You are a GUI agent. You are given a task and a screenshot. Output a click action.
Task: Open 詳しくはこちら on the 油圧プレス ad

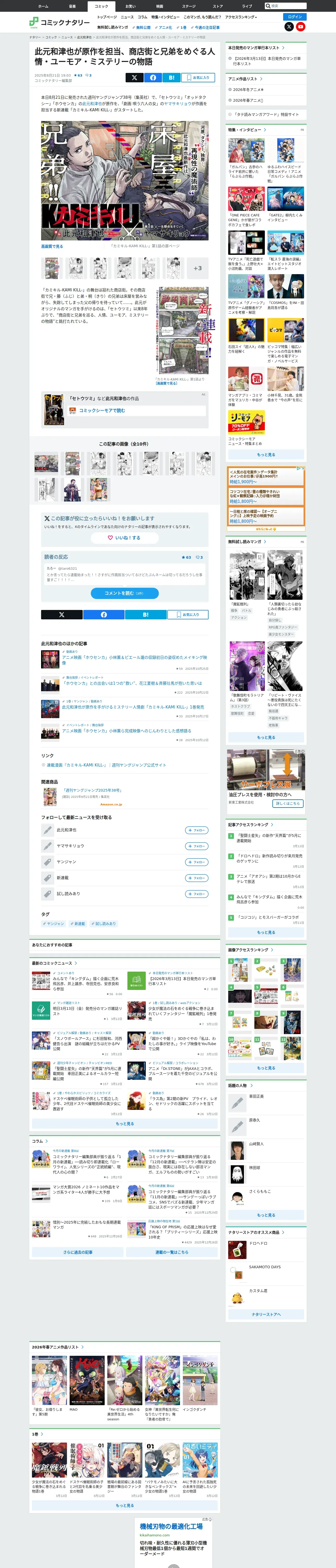[x=288, y=804]
